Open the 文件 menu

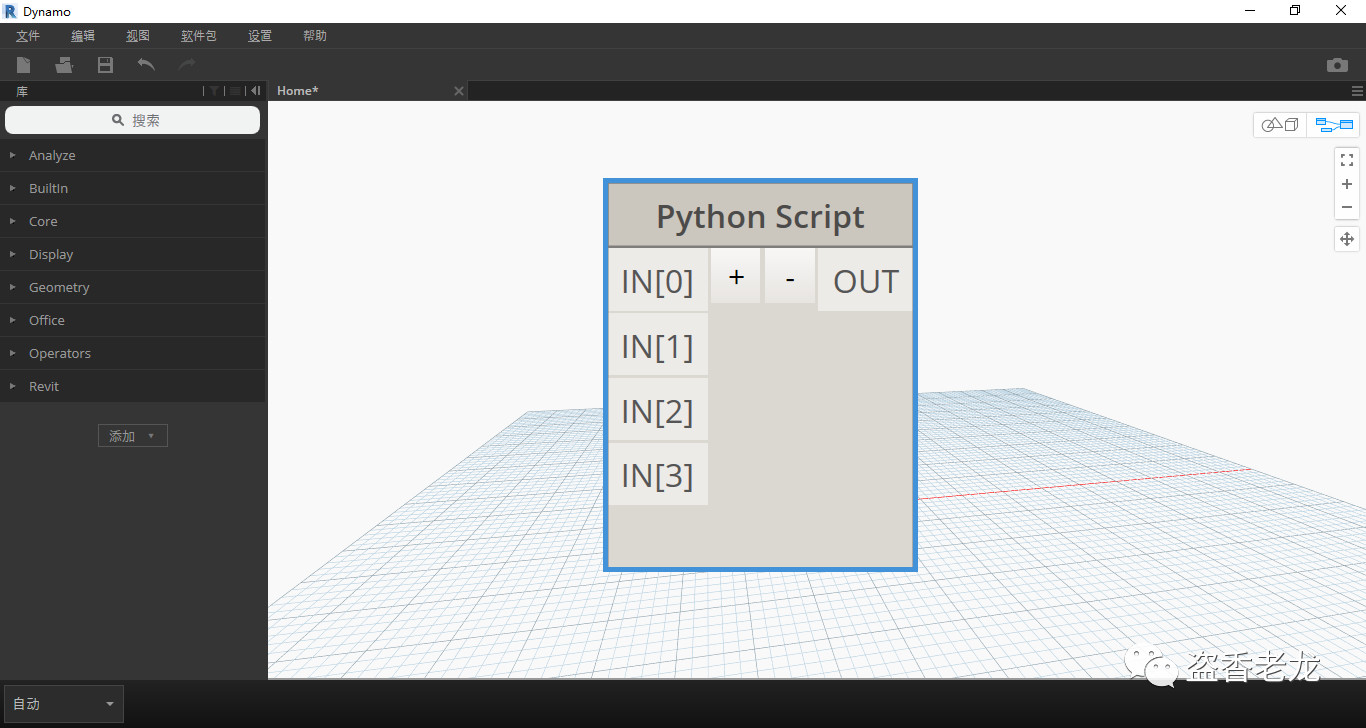coord(28,36)
